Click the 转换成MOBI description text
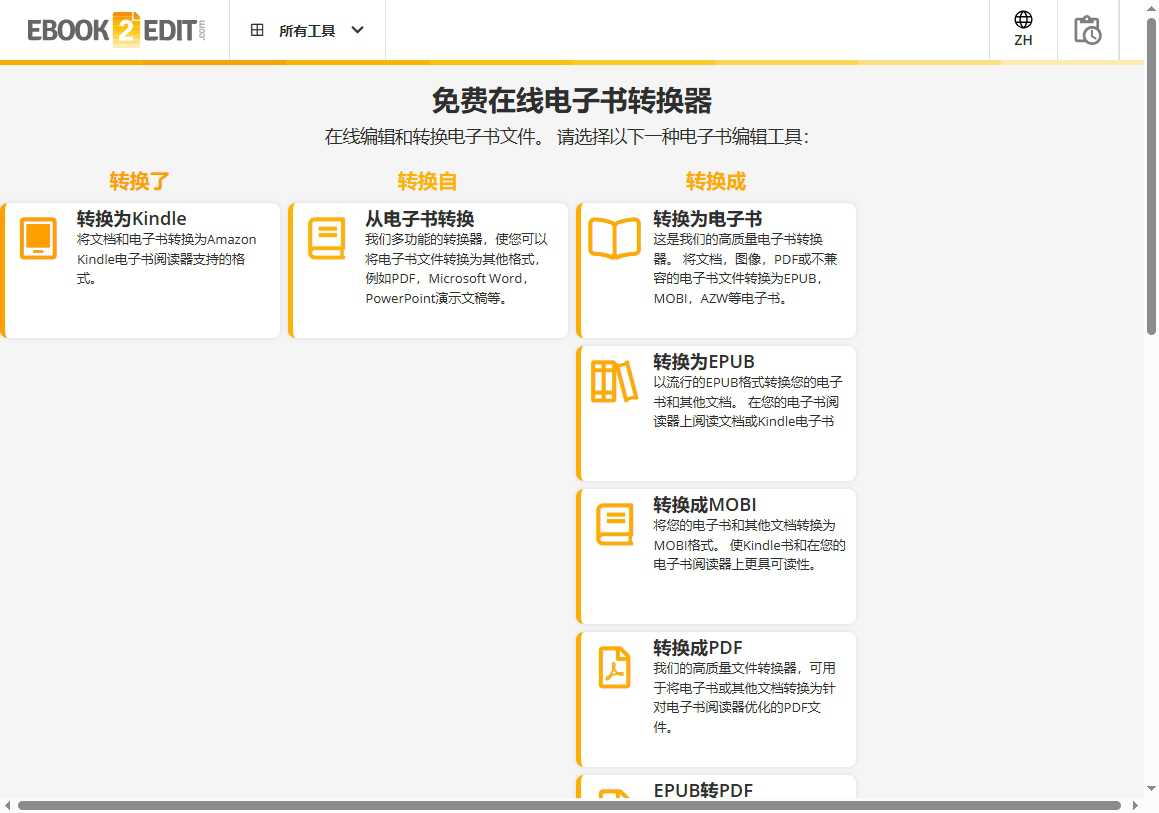The image size is (1159, 813). (x=750, y=545)
